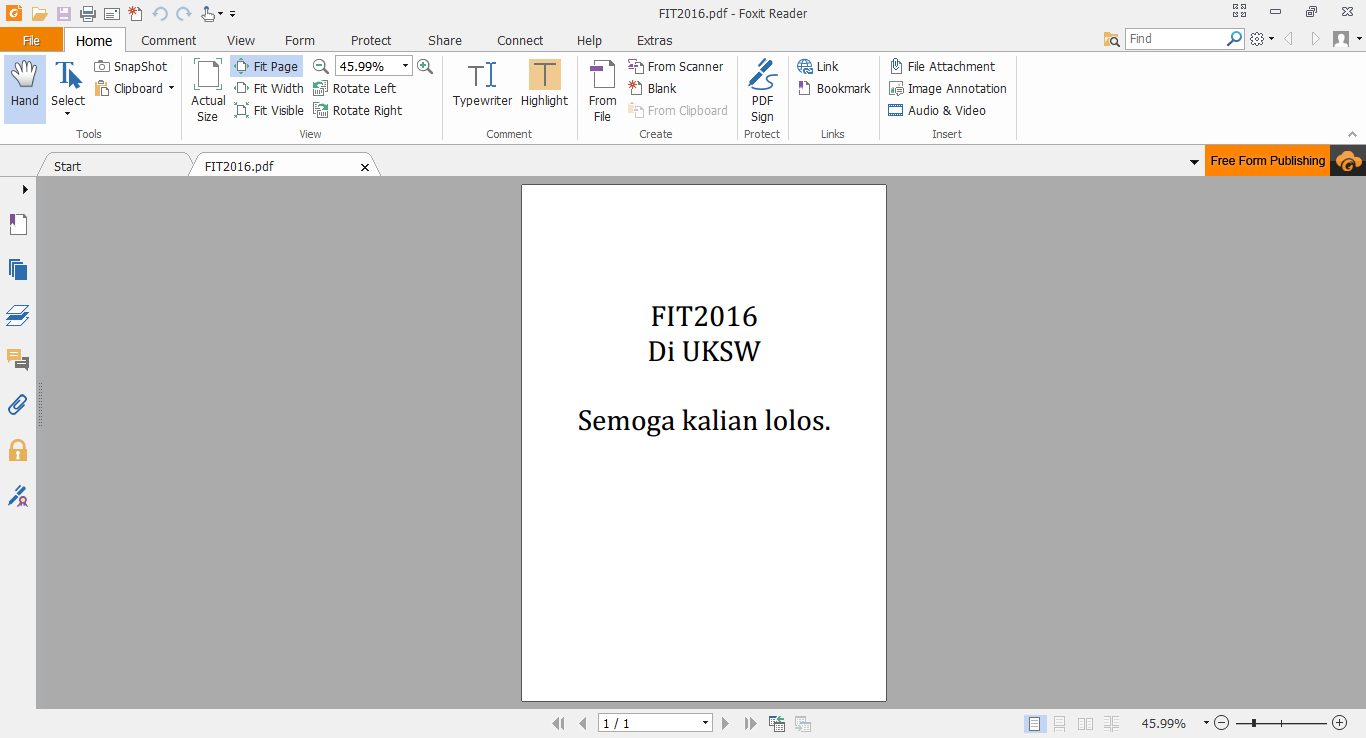Screen dimensions: 1366x738
Task: Open the layers panel in sidebar
Action: click(x=18, y=315)
